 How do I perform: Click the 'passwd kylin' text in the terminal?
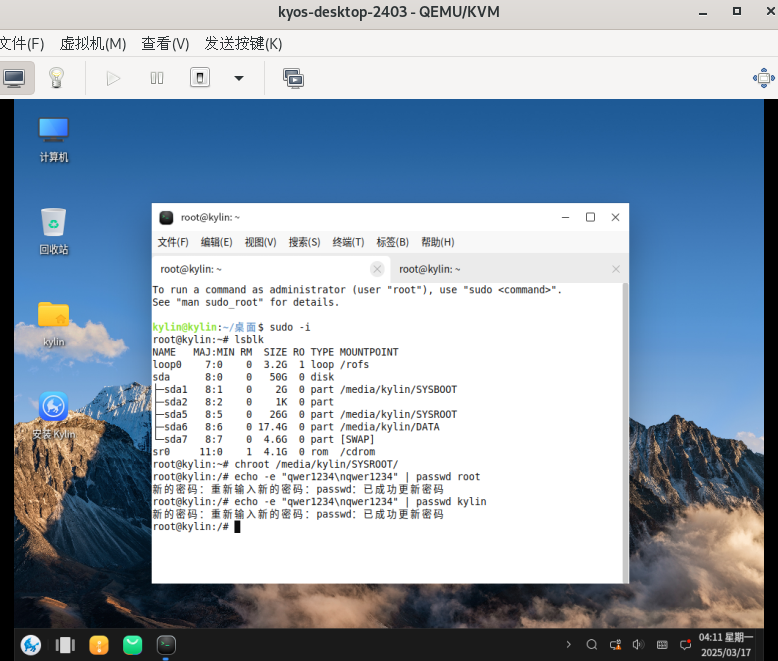pos(451,502)
